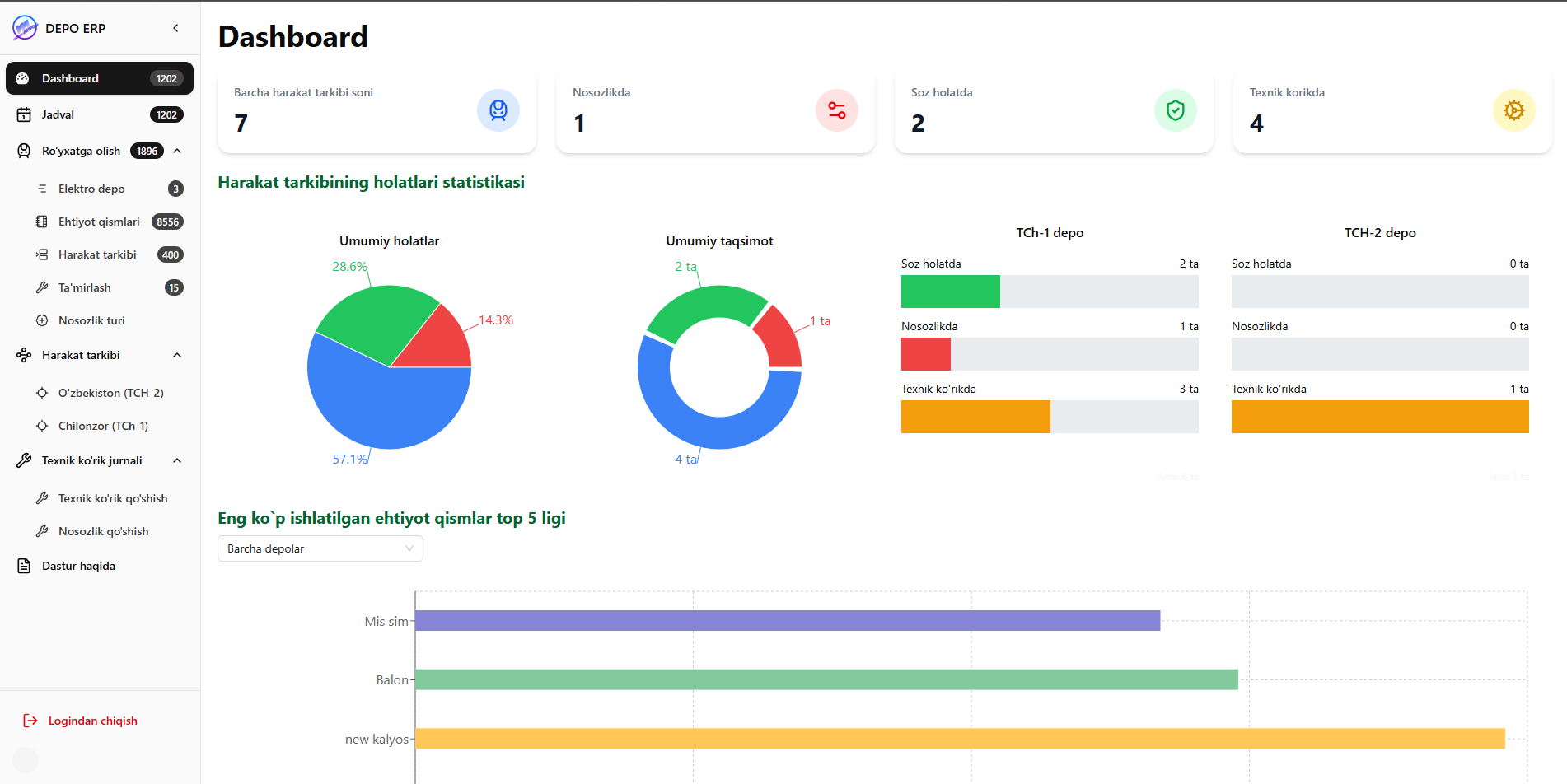
Task: Go to Ehtiyot qismlari page
Action: 99,222
